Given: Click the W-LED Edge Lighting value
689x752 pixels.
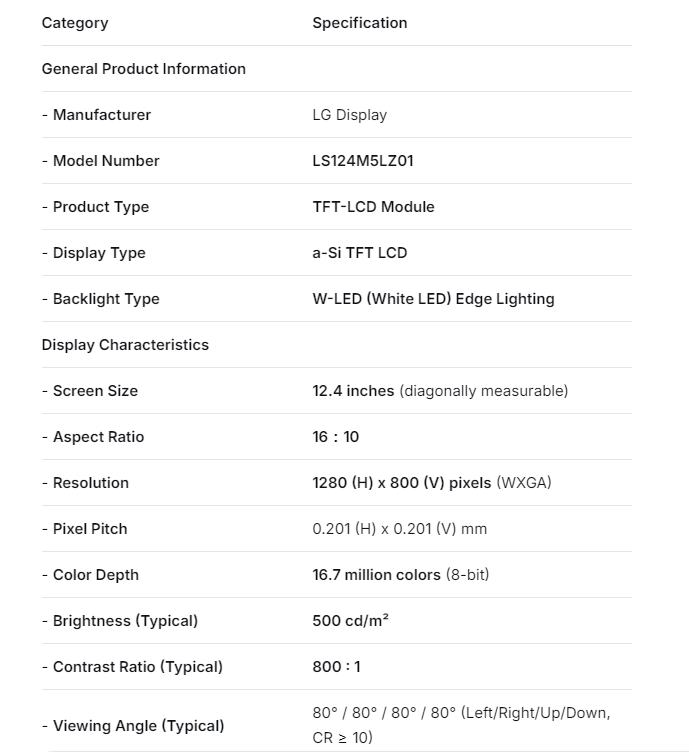Looking at the screenshot, I should click(433, 299).
